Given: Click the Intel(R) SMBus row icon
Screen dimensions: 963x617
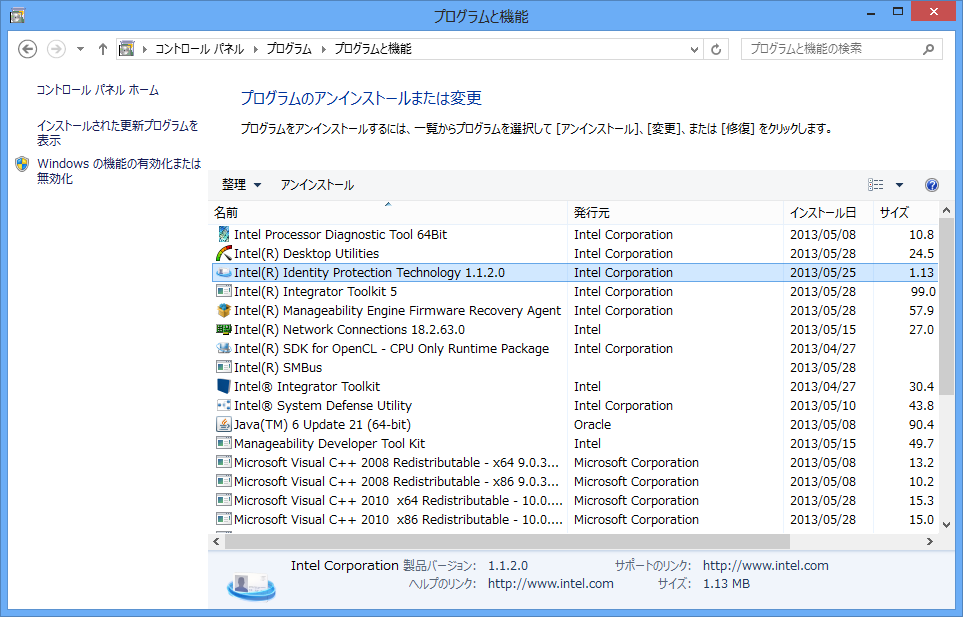Looking at the screenshot, I should click(224, 368).
